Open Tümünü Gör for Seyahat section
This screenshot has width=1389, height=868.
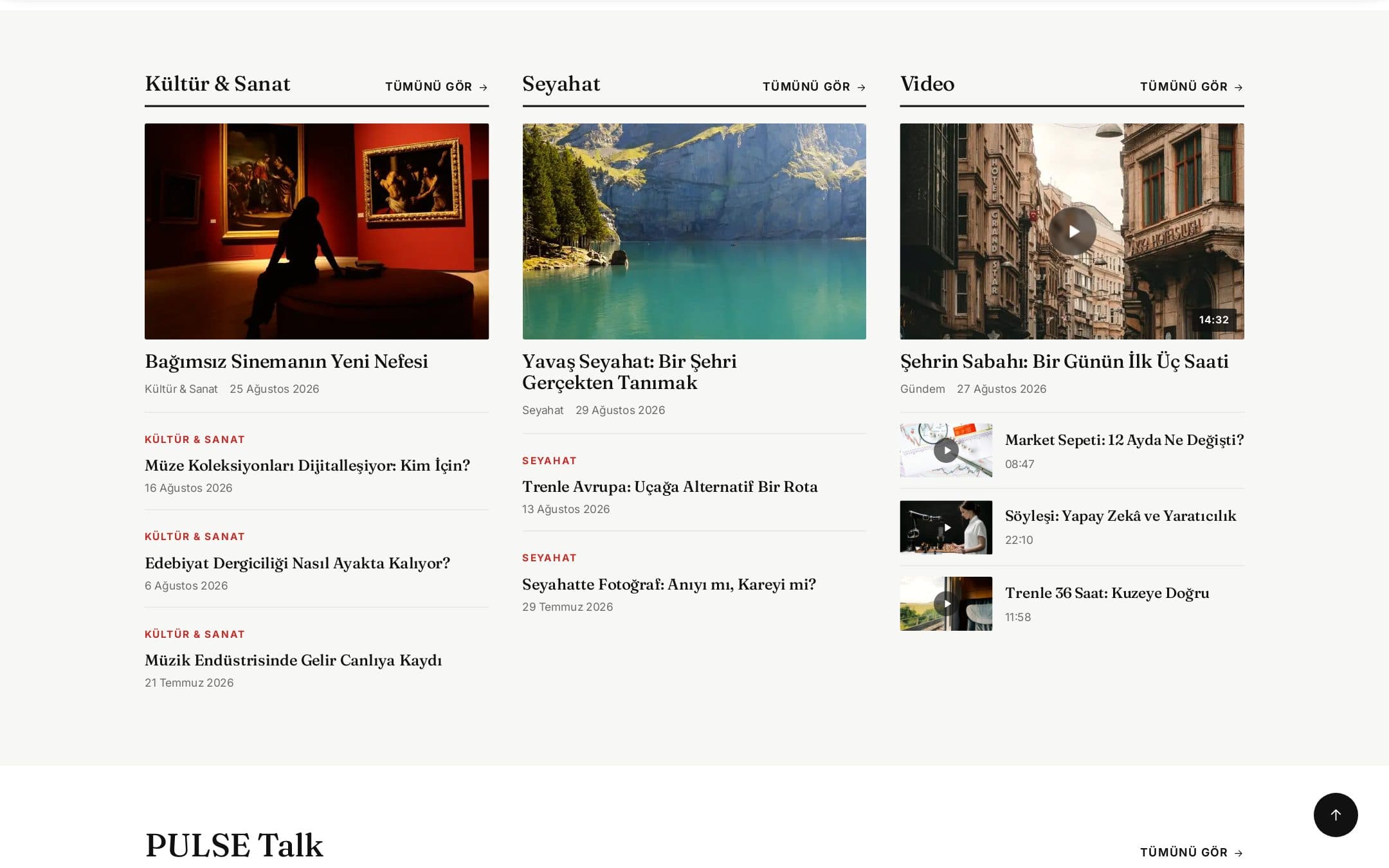[x=814, y=87]
